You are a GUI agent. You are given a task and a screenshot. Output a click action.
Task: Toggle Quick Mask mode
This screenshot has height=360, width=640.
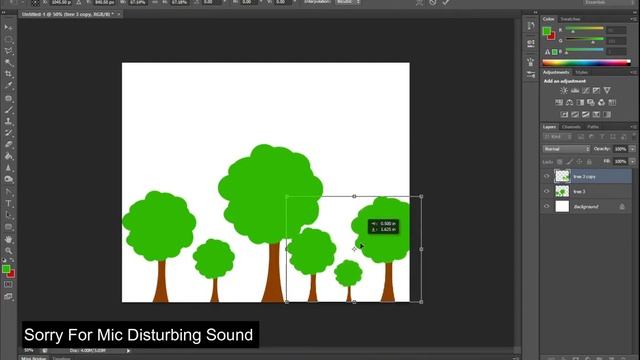pos(8,284)
